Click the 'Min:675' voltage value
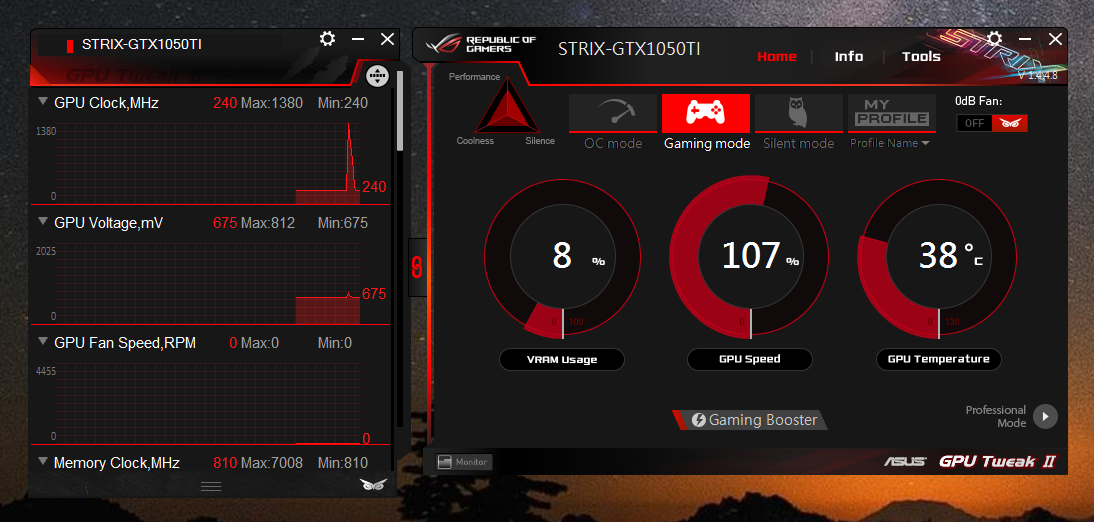1094x522 pixels. (x=343, y=223)
